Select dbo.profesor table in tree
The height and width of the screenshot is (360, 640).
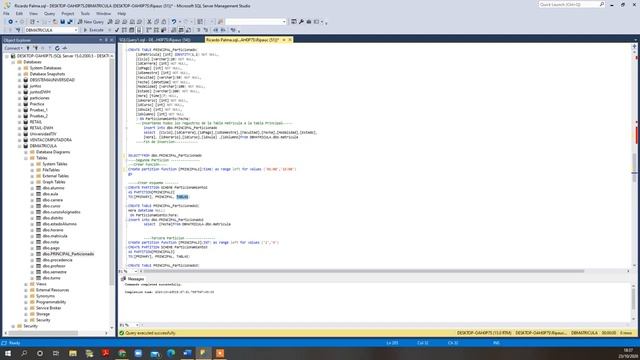coord(54,266)
